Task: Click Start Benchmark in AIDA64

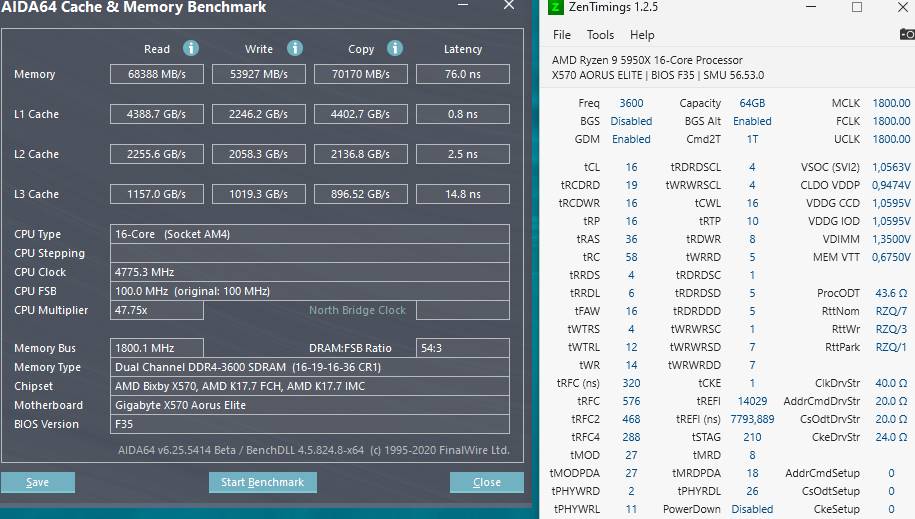Action: pyautogui.click(x=263, y=482)
